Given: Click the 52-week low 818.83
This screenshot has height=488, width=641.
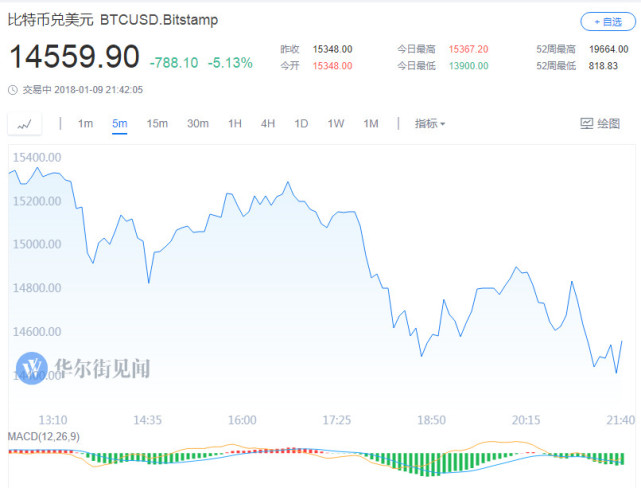Looking at the screenshot, I should point(603,66).
